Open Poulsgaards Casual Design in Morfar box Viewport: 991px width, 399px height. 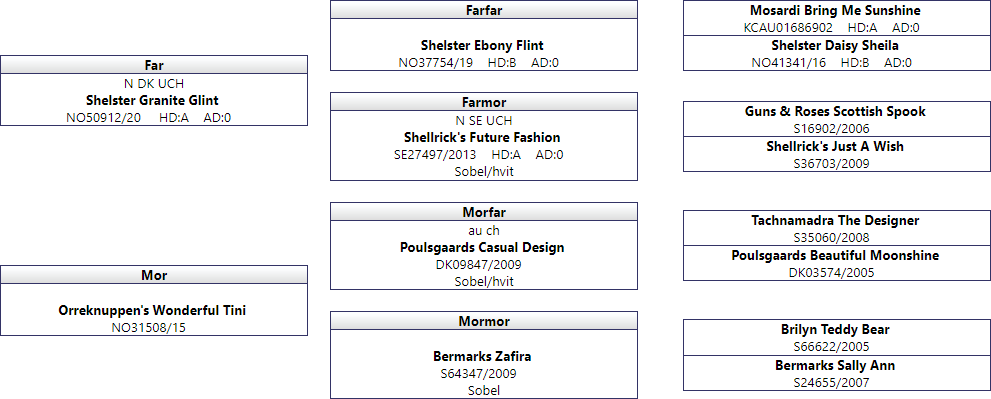[482, 247]
